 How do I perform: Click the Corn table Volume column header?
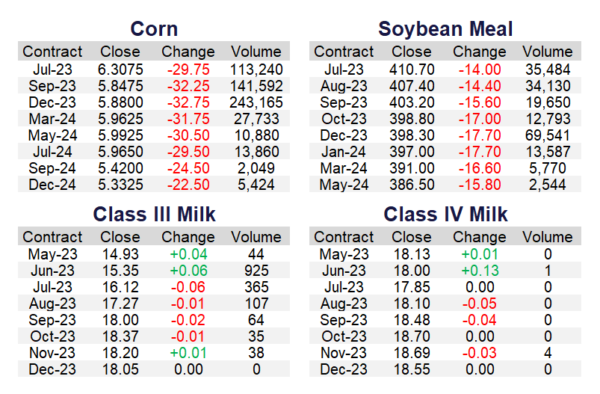(x=256, y=52)
